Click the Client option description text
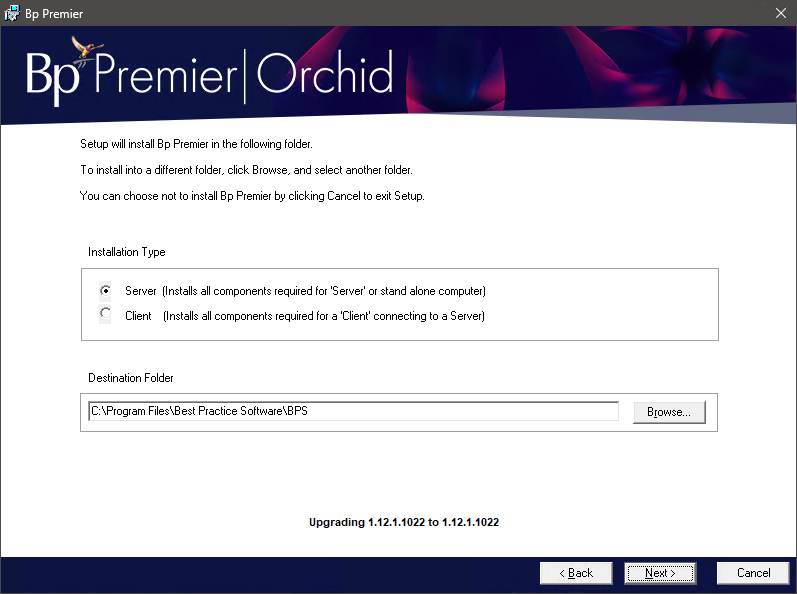 click(323, 316)
